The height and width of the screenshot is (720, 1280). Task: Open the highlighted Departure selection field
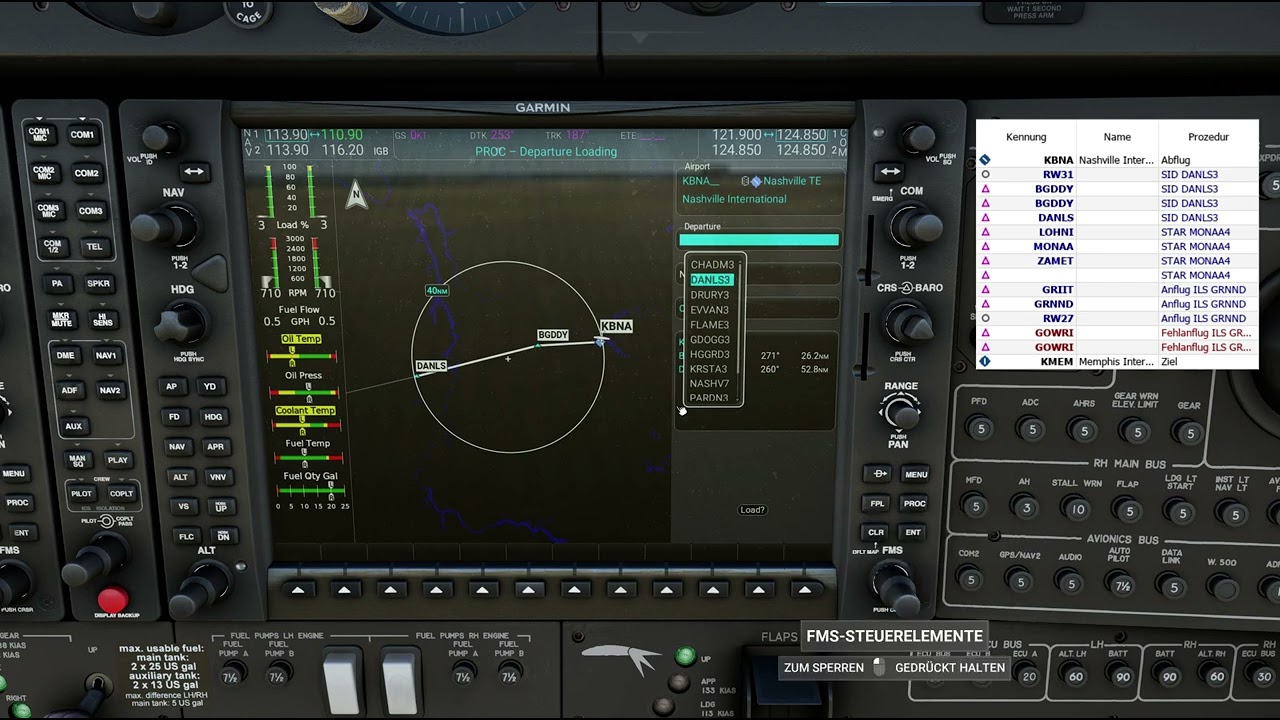click(x=759, y=240)
